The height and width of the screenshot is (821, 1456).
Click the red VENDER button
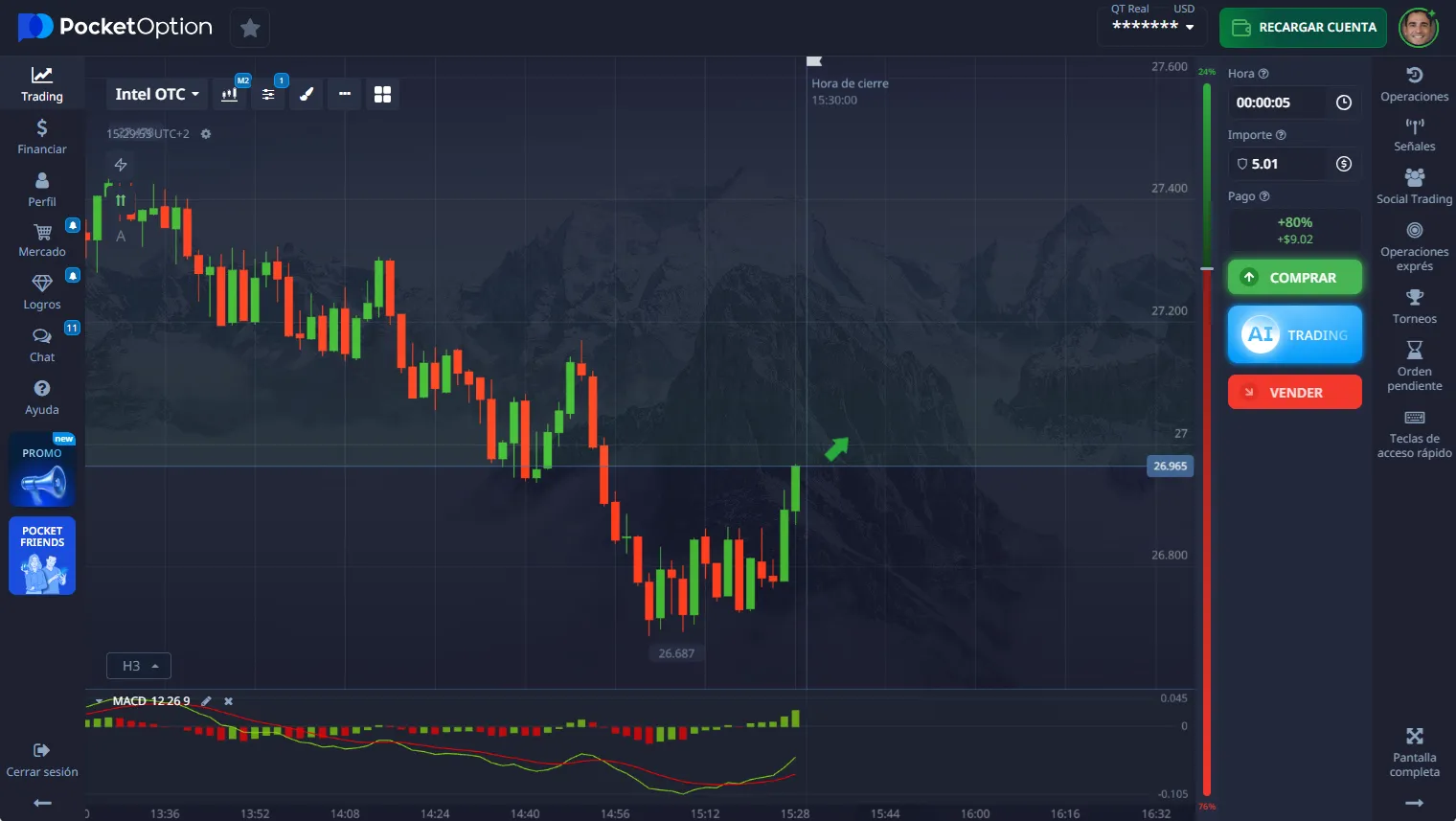coord(1295,392)
